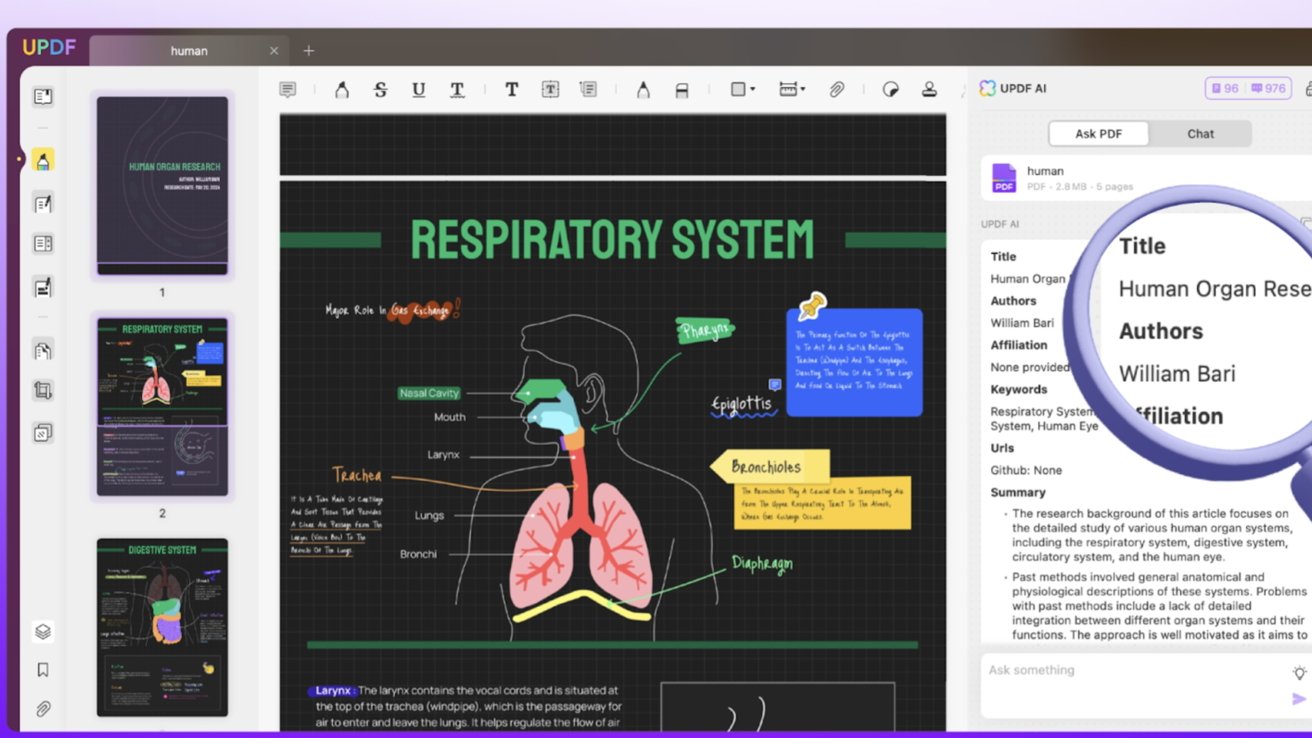The image size is (1312, 738).
Task: Click the attach file paperclip in toolbar
Action: (836, 90)
